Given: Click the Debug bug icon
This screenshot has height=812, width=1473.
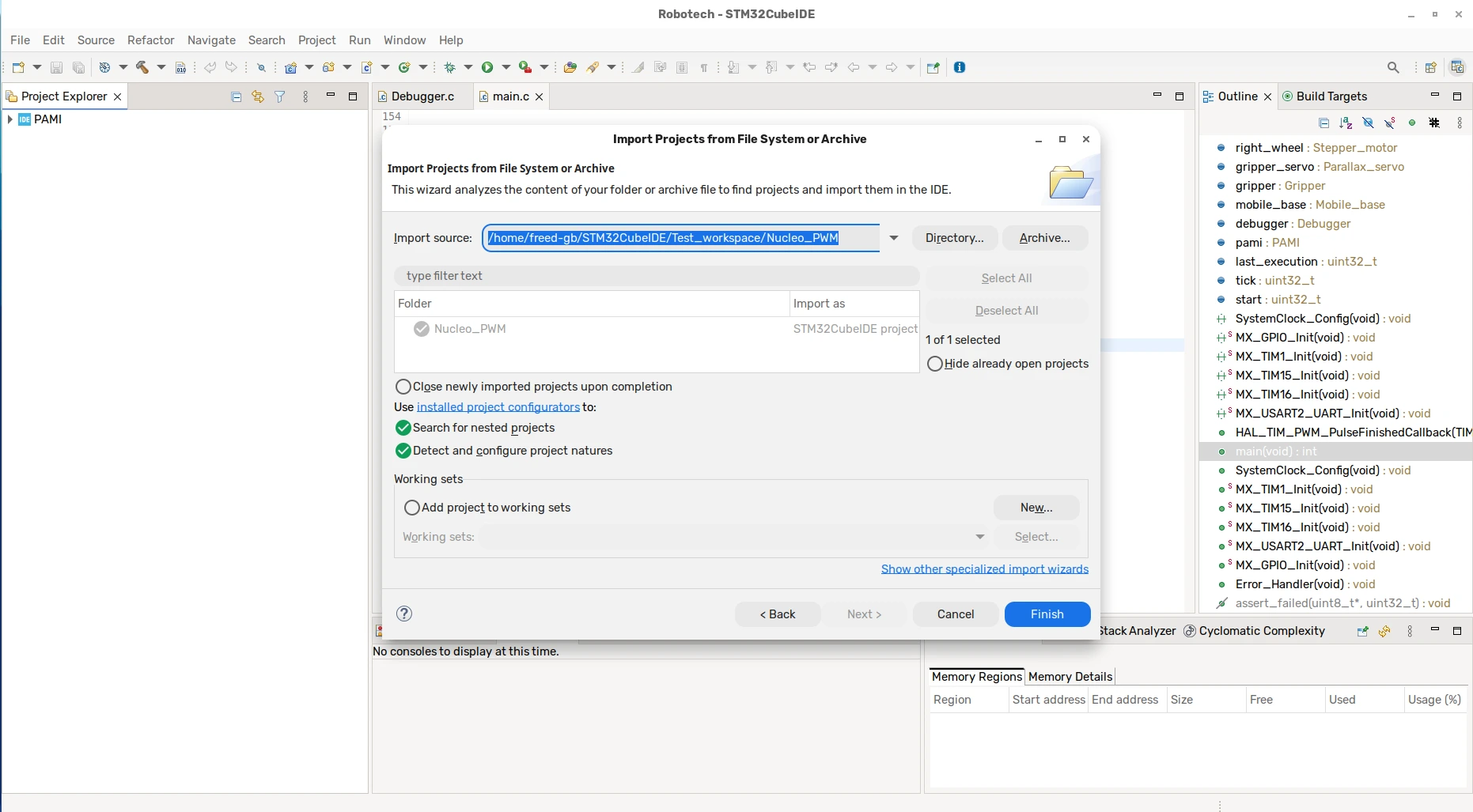Looking at the screenshot, I should click(450, 67).
